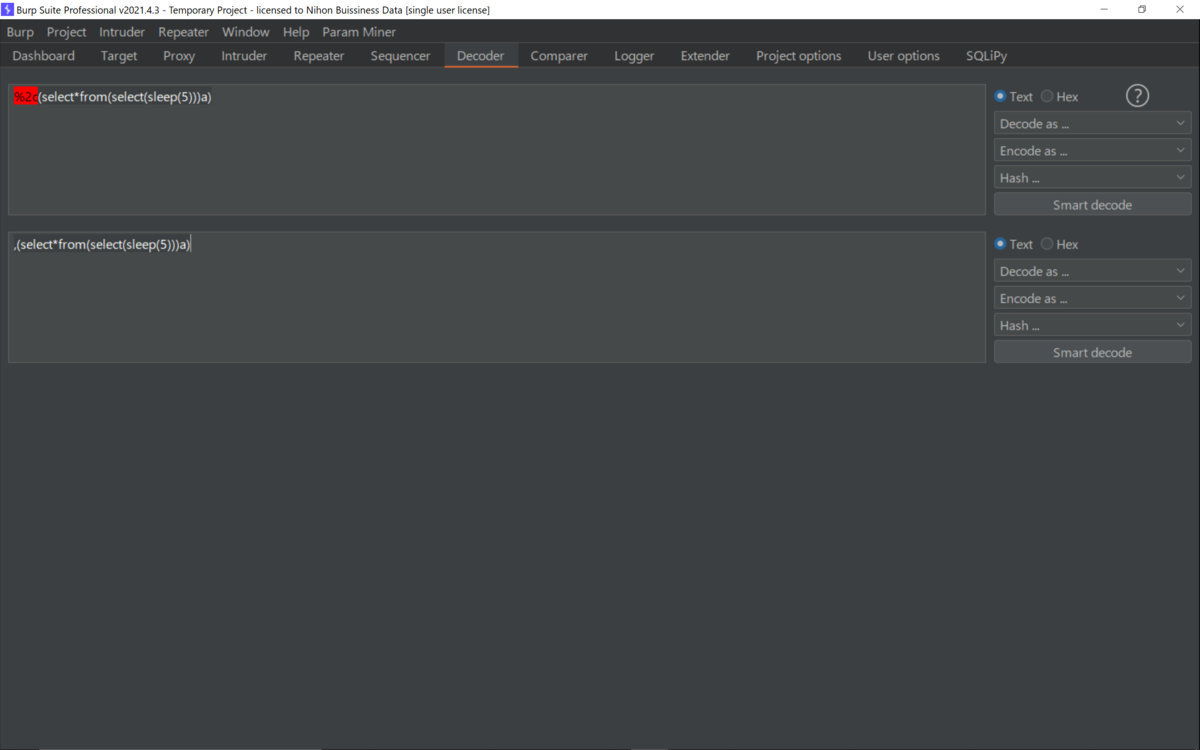Image resolution: width=1200 pixels, height=750 pixels.
Task: Open 'Hash ...' dropdown in second panel
Action: [1092, 325]
